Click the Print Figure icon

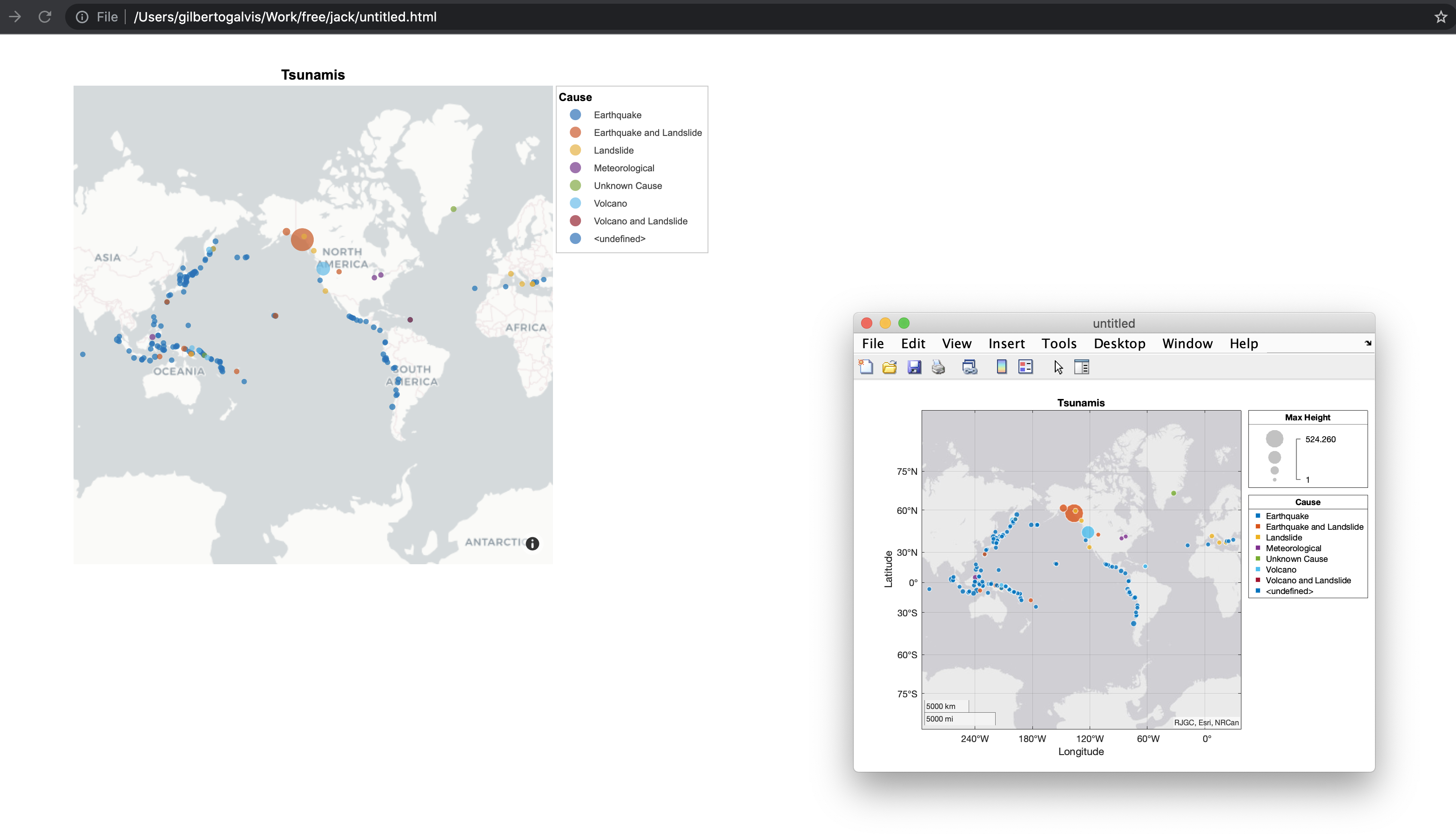[938, 367]
